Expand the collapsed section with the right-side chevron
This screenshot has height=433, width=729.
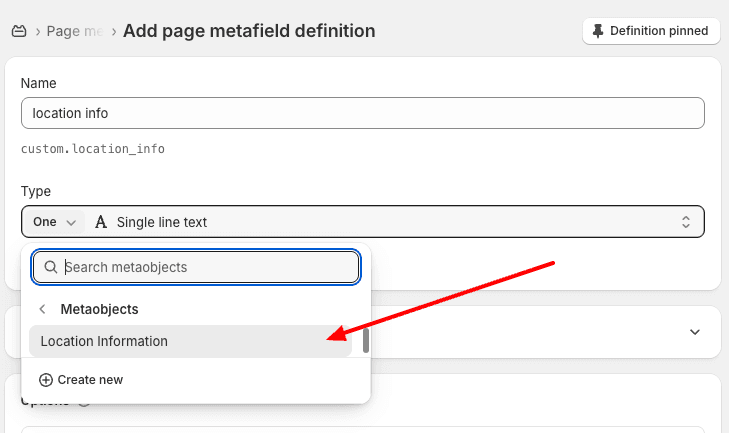(695, 332)
